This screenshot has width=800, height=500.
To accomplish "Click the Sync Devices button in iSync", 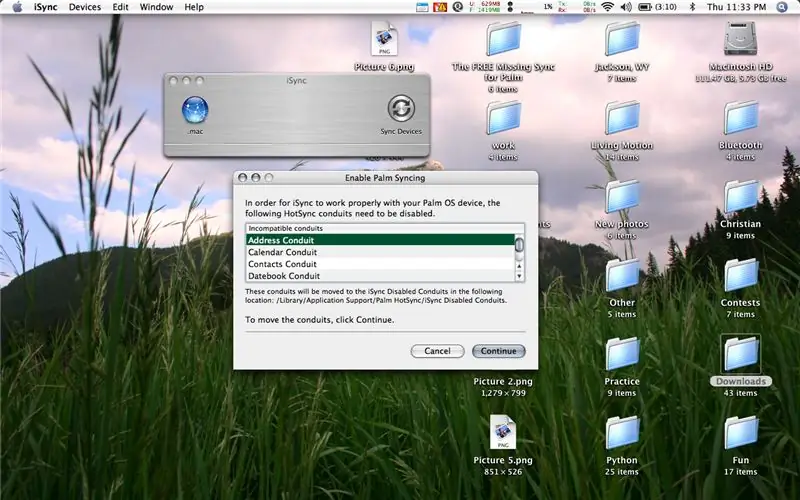I will (x=401, y=108).
